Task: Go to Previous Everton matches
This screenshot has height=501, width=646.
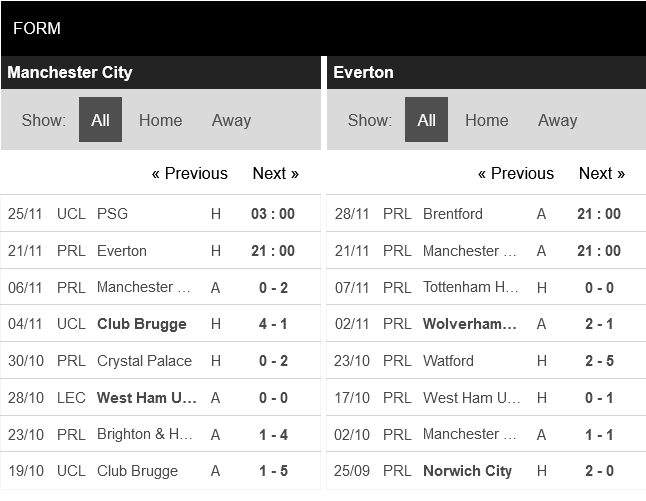Action: point(515,173)
